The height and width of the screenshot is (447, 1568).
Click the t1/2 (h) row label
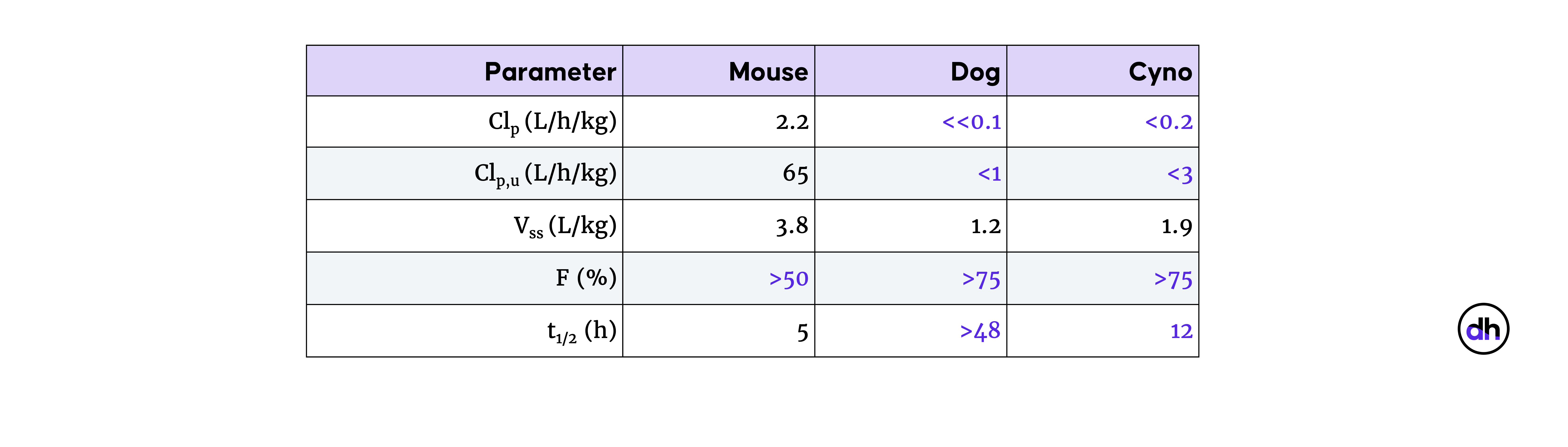581,331
